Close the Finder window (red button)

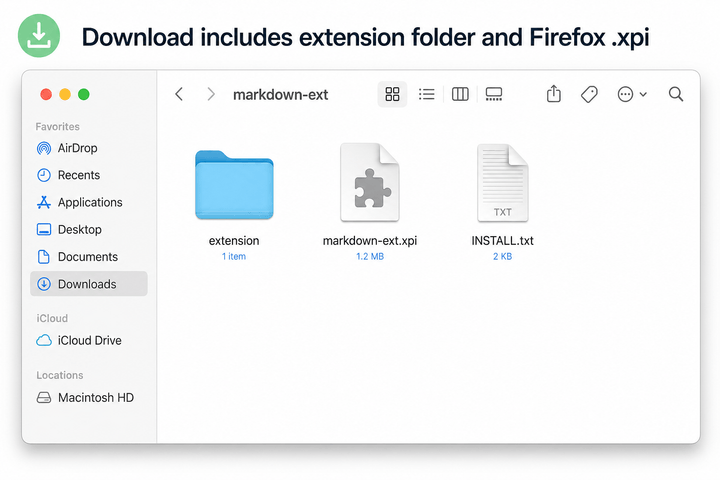(x=46, y=94)
